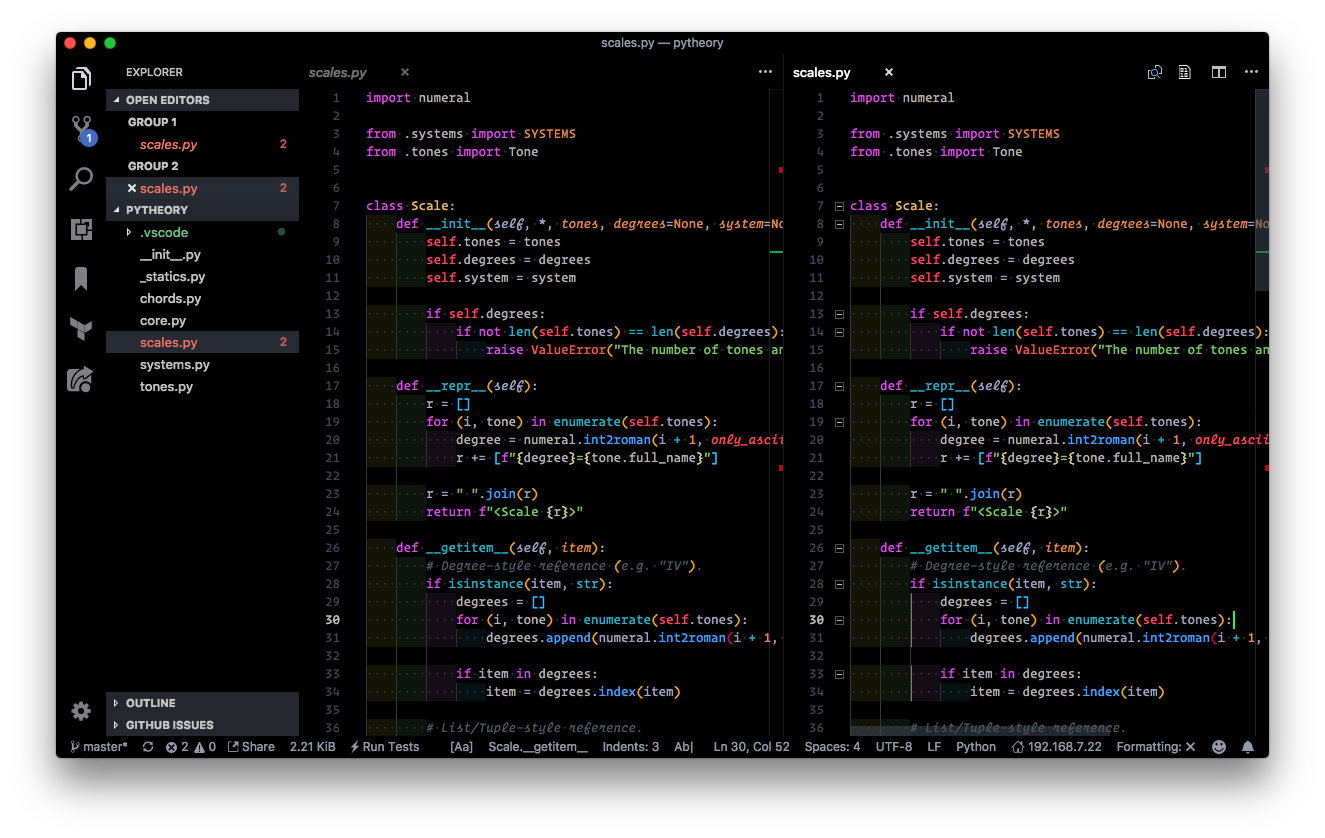Fold __repr__ method at line 17 in right editor

tap(839, 386)
